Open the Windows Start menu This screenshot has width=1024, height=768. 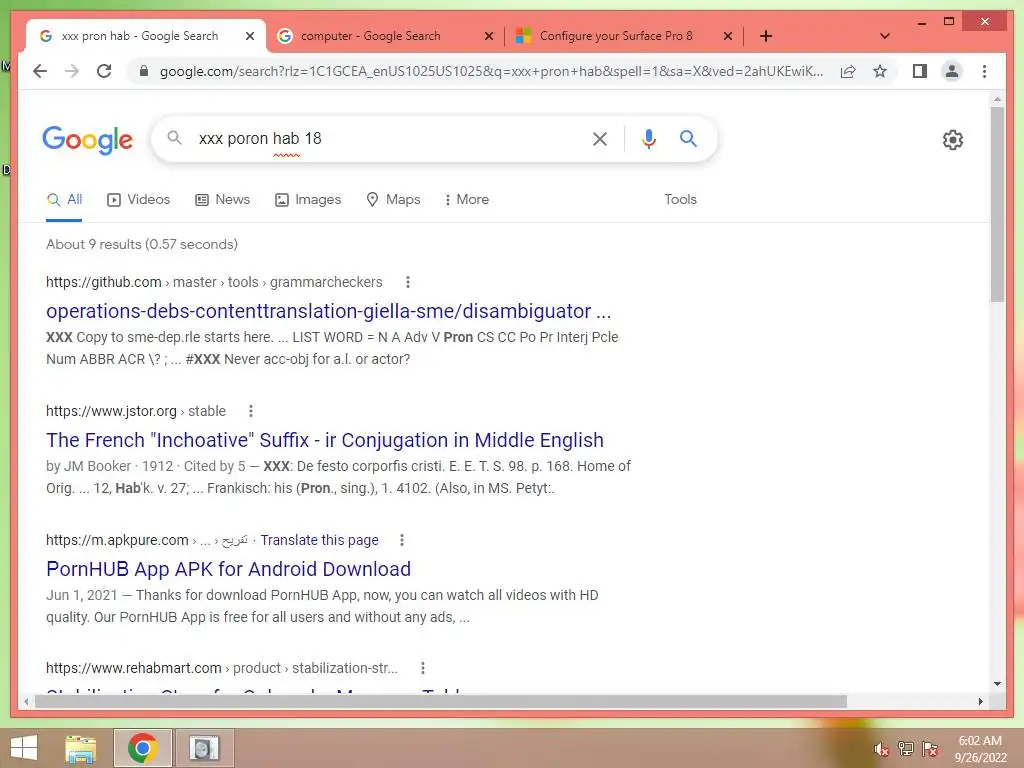point(24,748)
